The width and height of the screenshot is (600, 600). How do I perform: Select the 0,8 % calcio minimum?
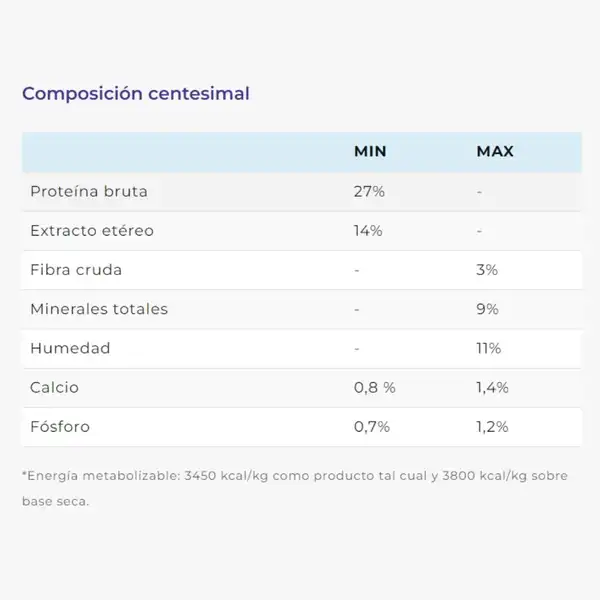(375, 388)
